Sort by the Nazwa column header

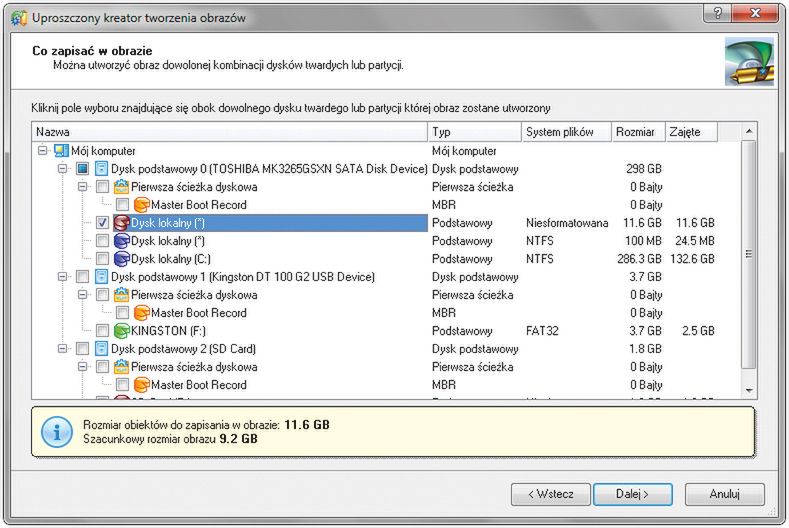(x=229, y=132)
